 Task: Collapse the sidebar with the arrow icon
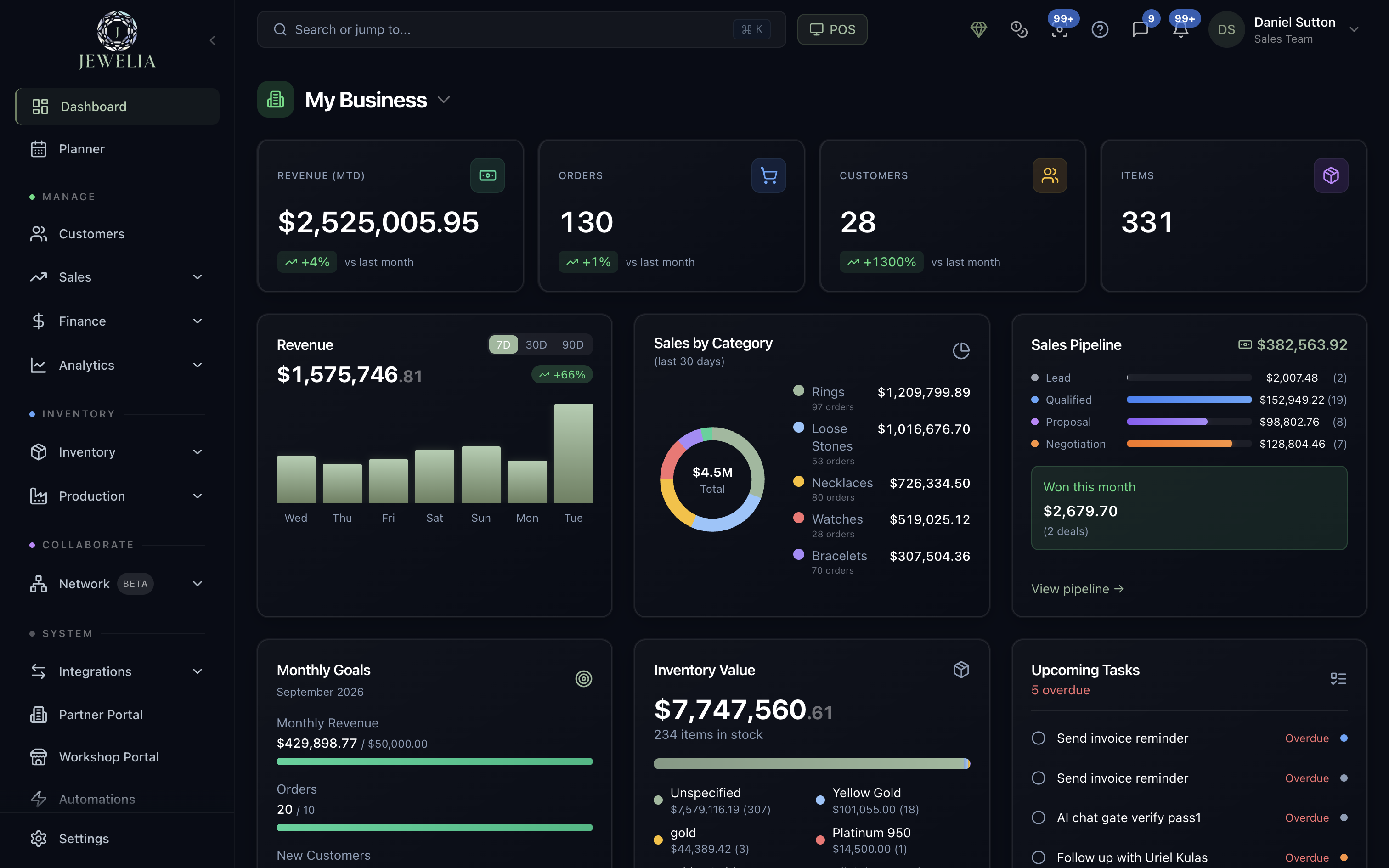click(x=212, y=40)
